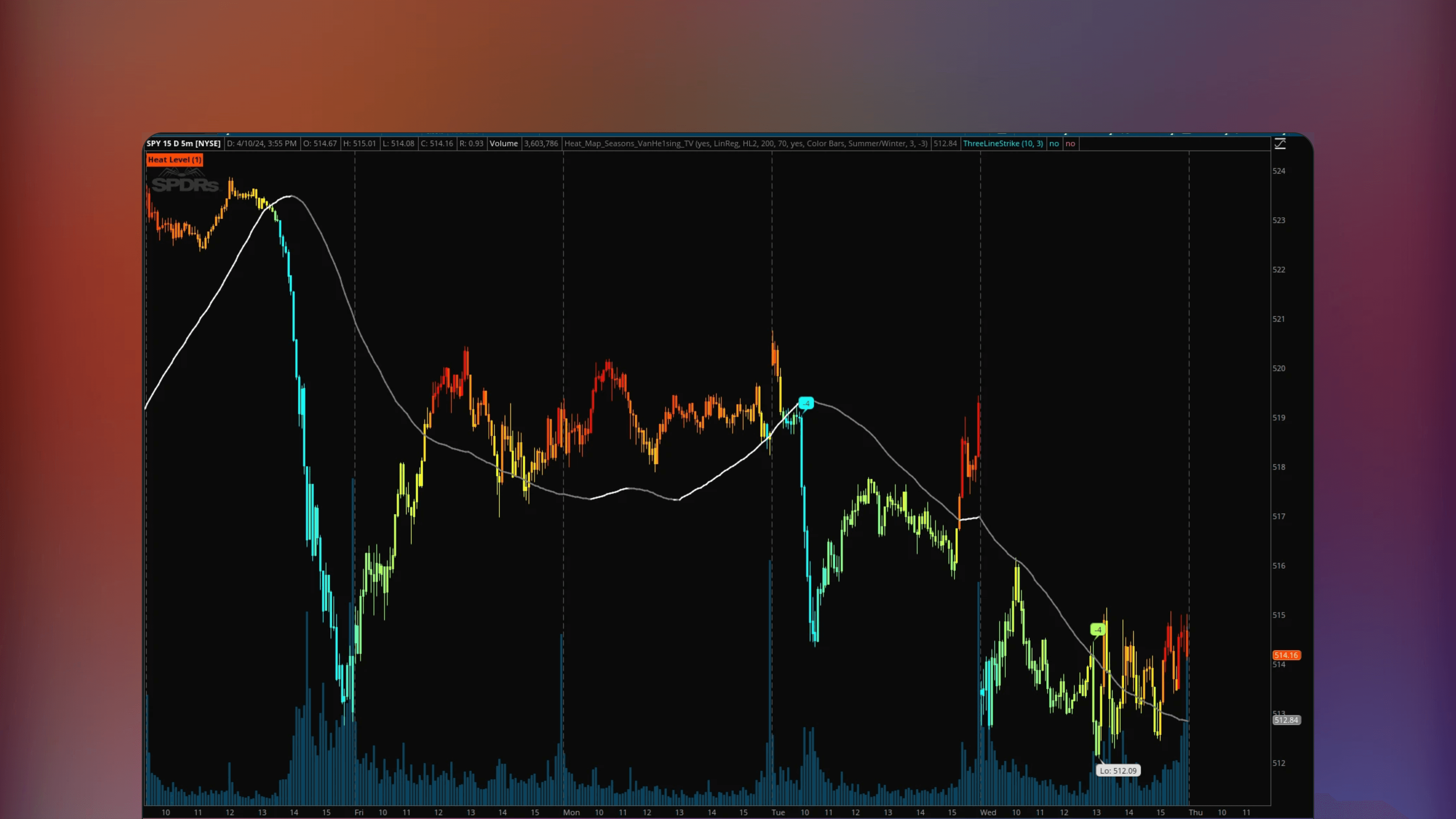Viewport: 1456px width, 819px height.
Task: Select the SPY 15 D 5m symbol header
Action: pyautogui.click(x=183, y=143)
